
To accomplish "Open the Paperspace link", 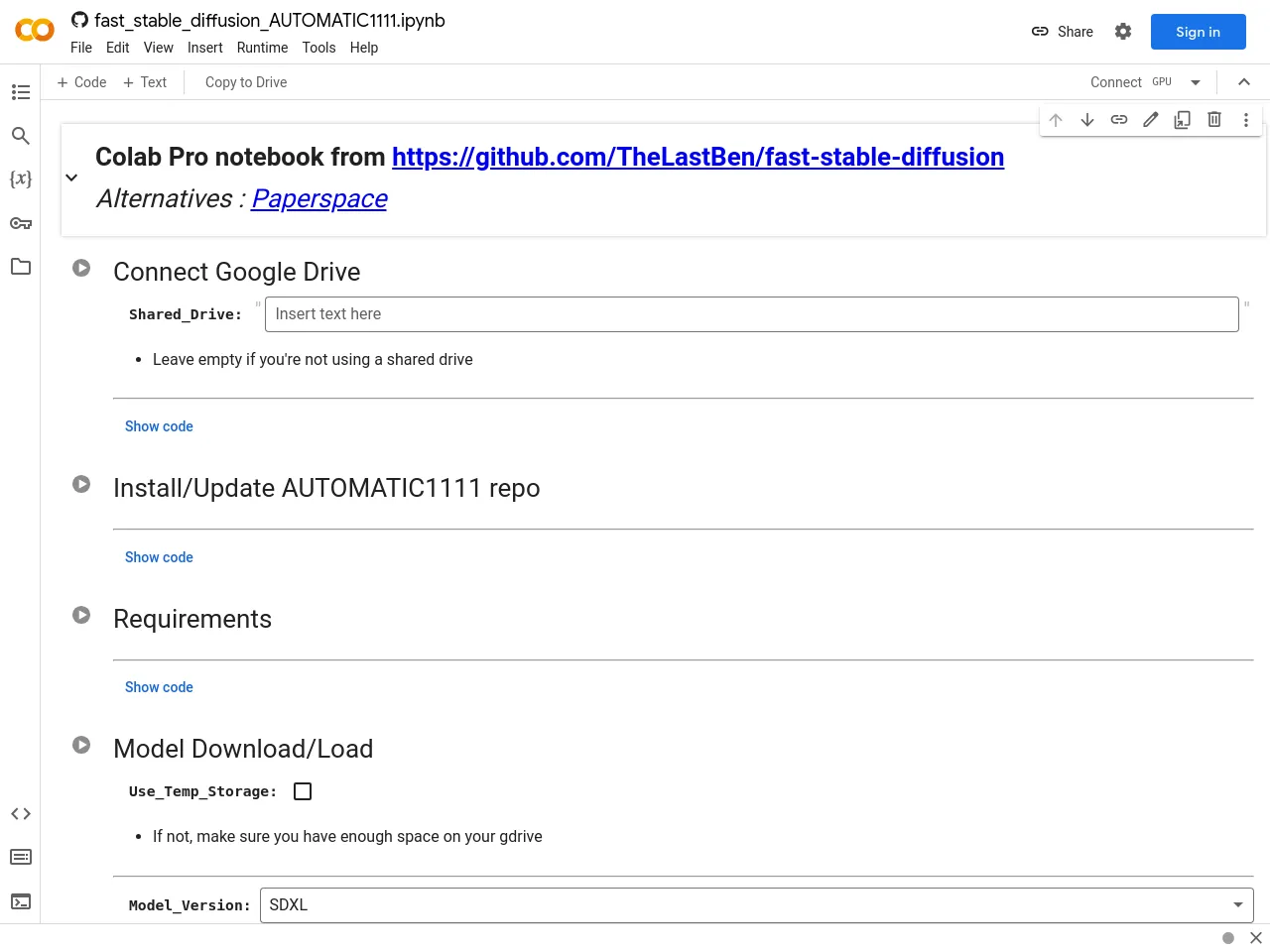I will pyautogui.click(x=318, y=198).
